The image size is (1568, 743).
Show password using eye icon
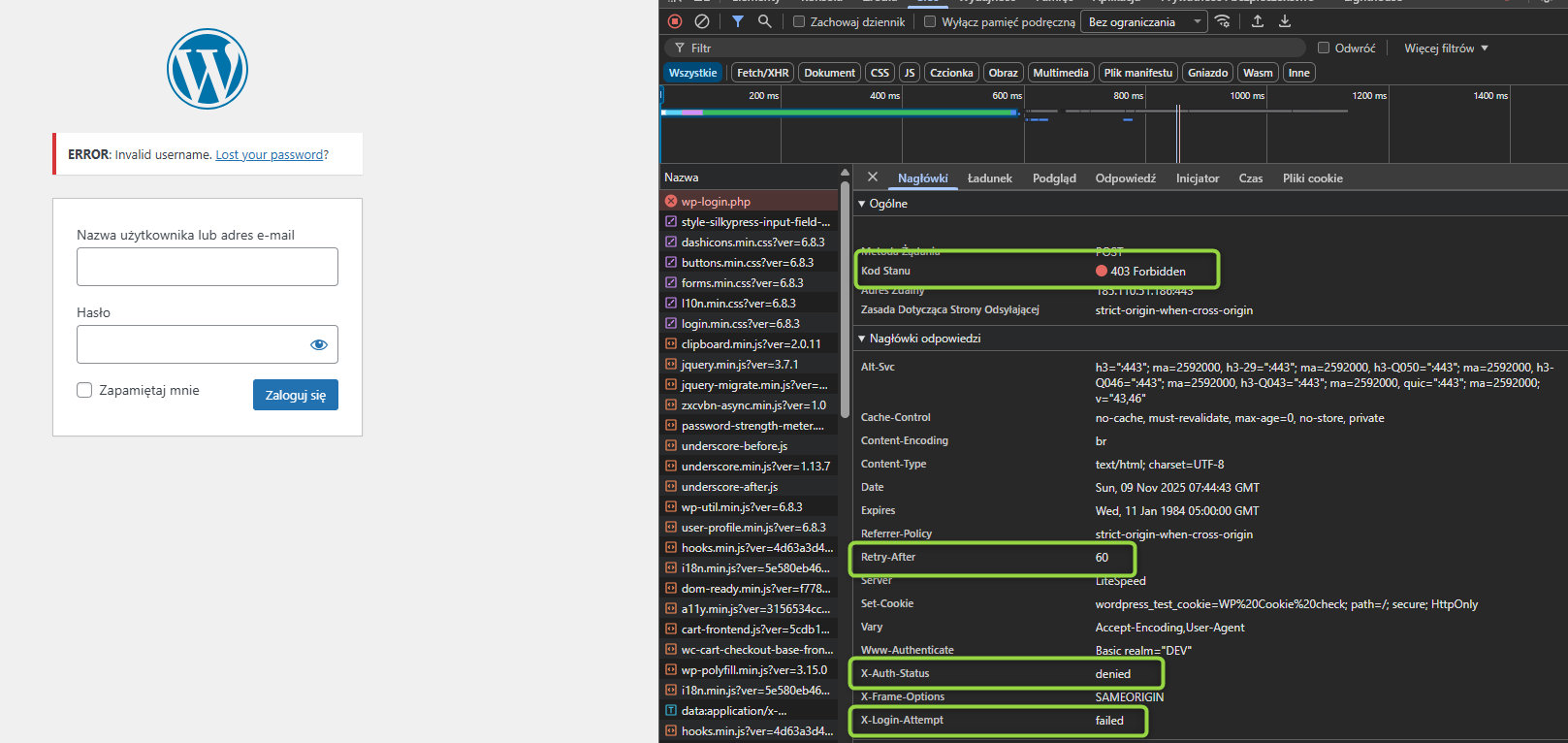318,344
